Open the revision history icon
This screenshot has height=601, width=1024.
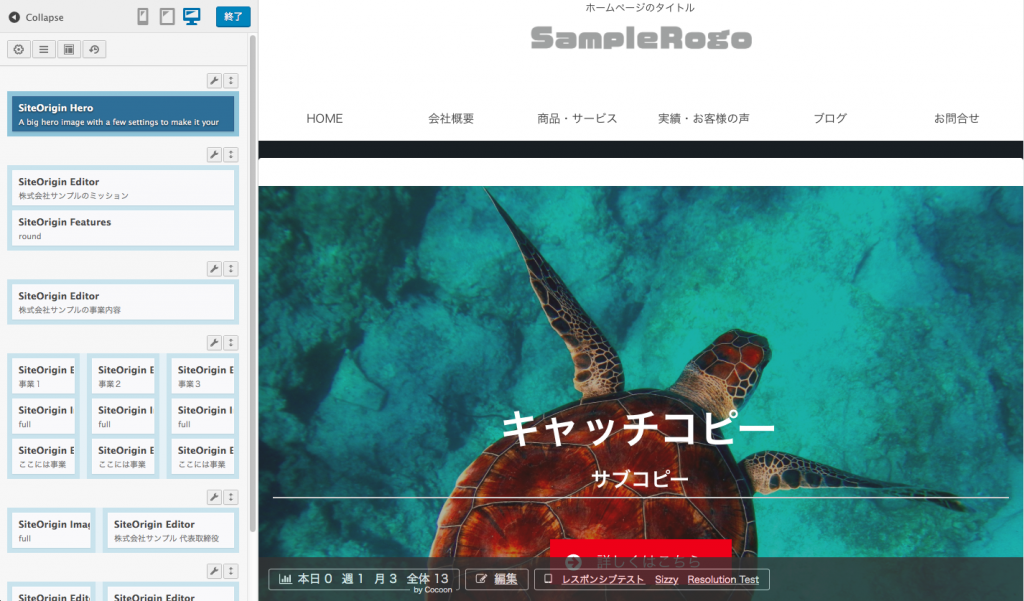(94, 49)
